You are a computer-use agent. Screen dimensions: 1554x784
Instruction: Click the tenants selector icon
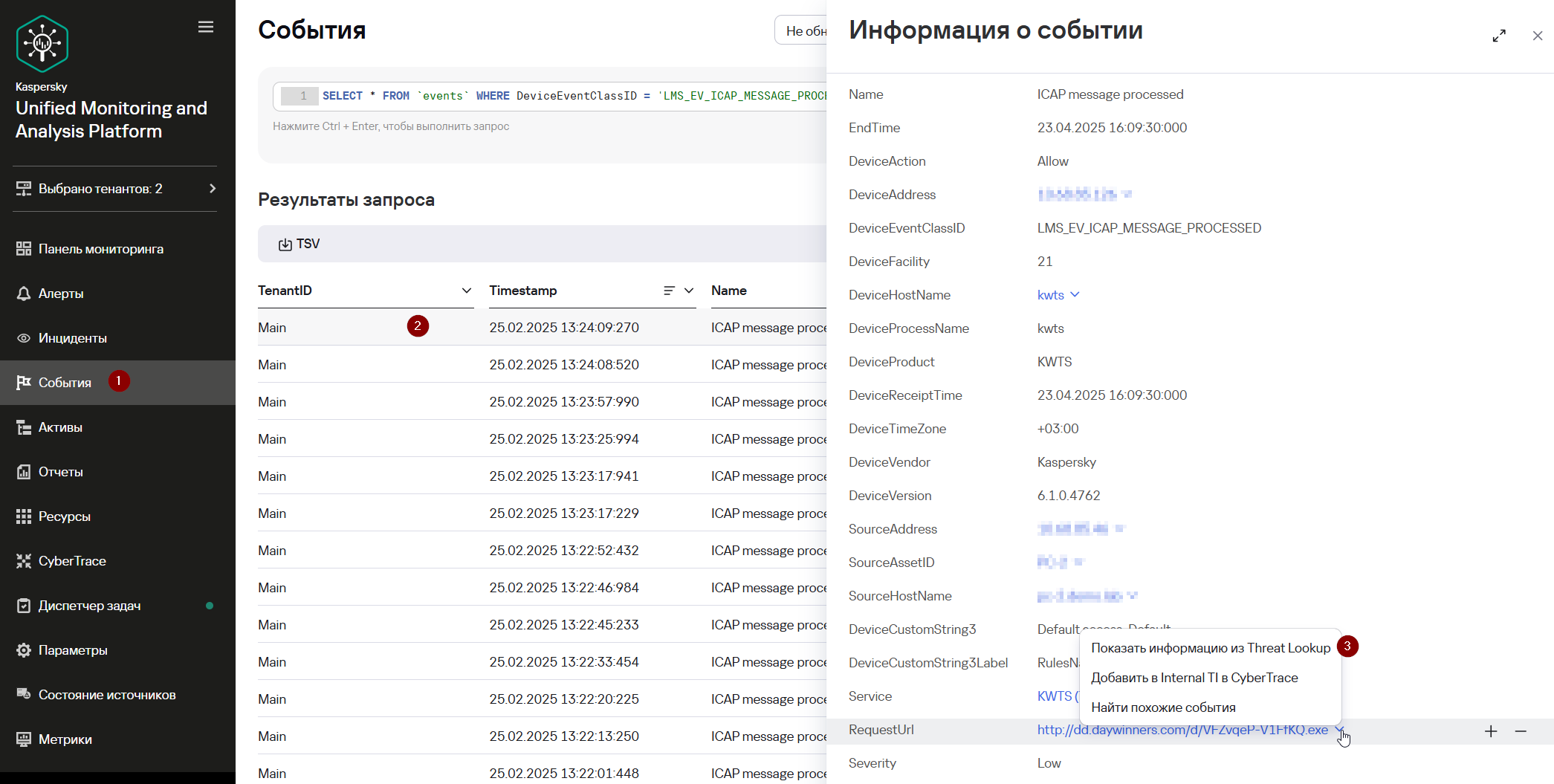[x=24, y=189]
